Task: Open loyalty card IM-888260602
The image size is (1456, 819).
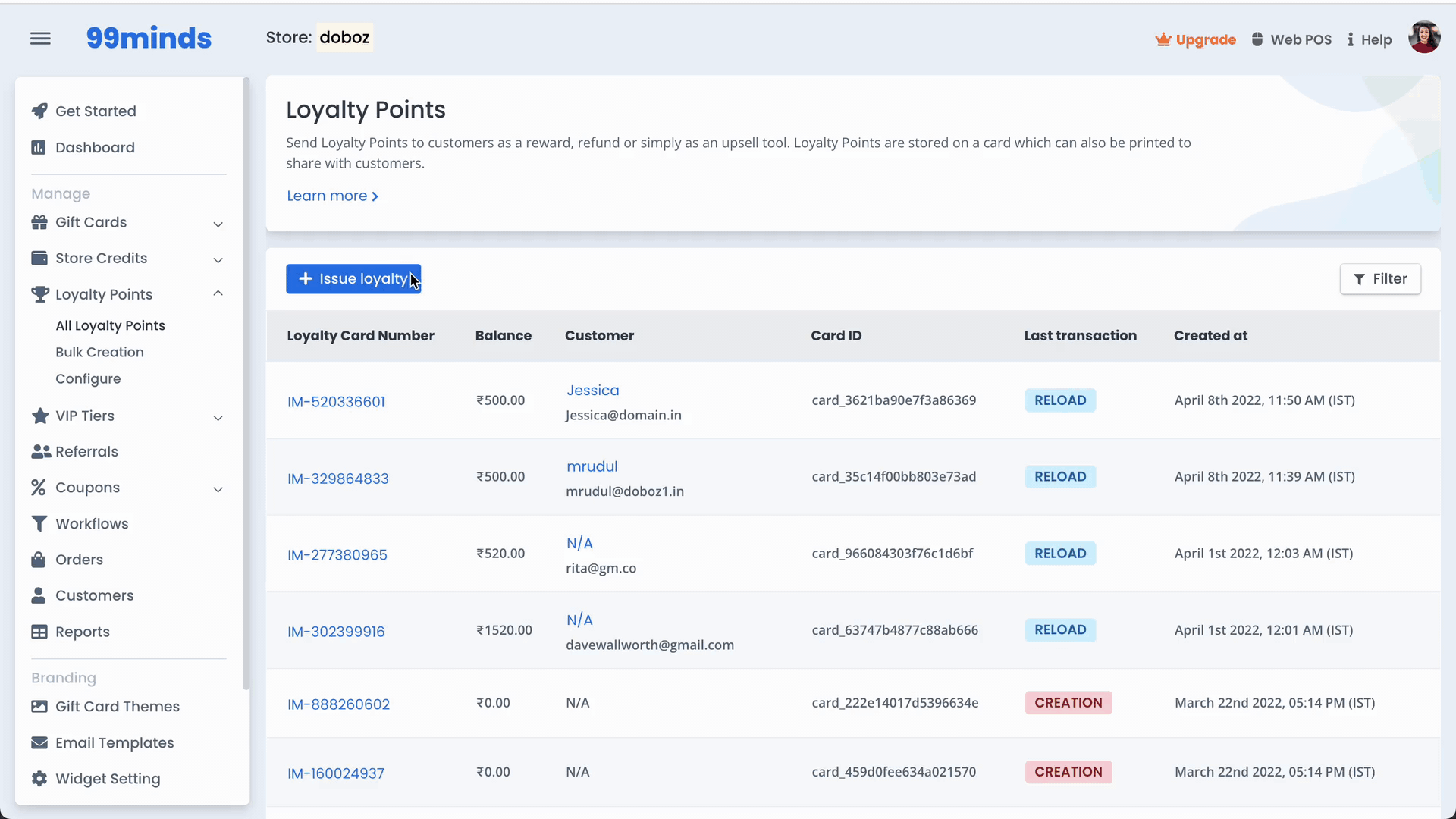Action: 338,704
